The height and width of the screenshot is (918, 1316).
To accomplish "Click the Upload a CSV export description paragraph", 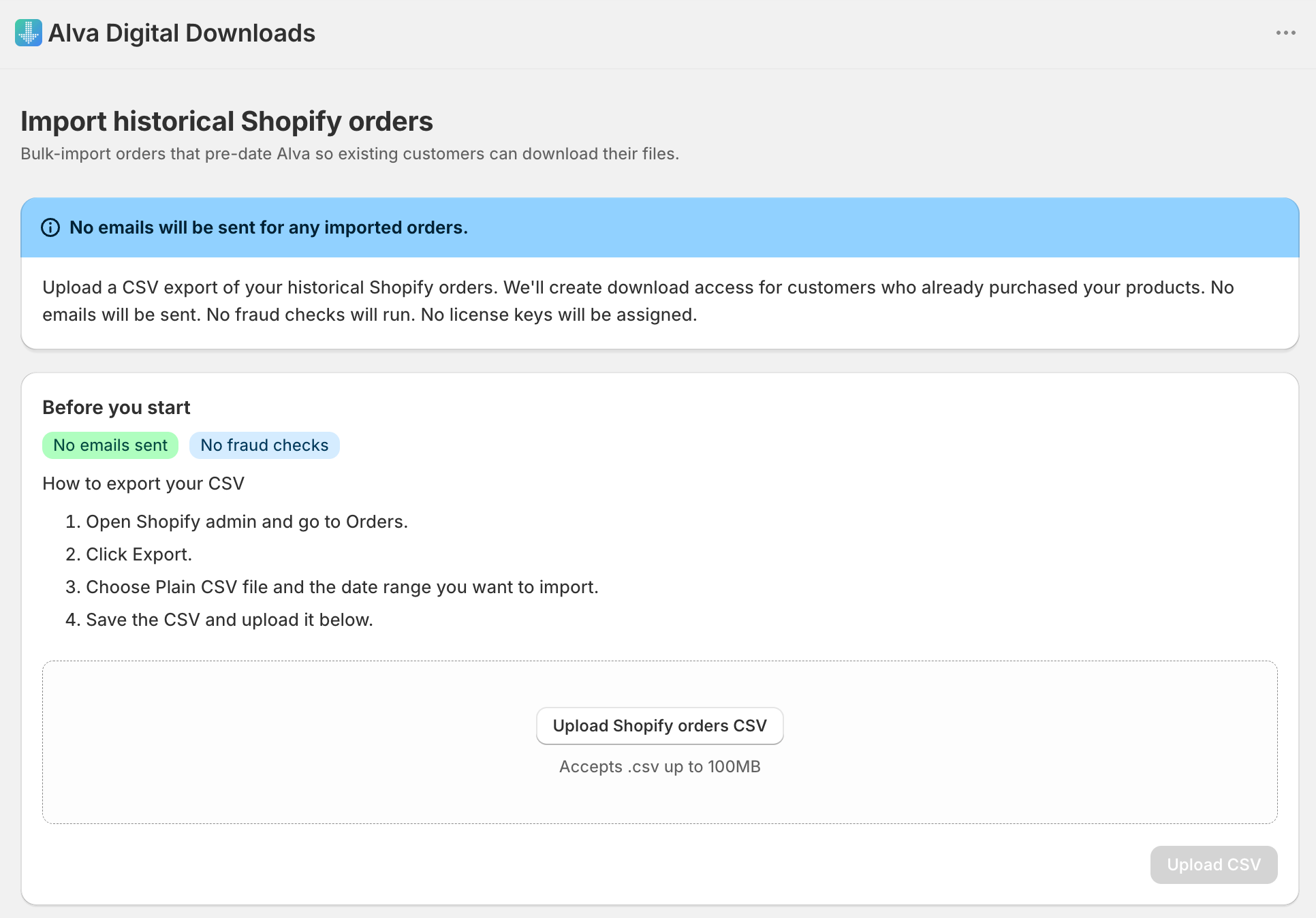I will (x=638, y=301).
